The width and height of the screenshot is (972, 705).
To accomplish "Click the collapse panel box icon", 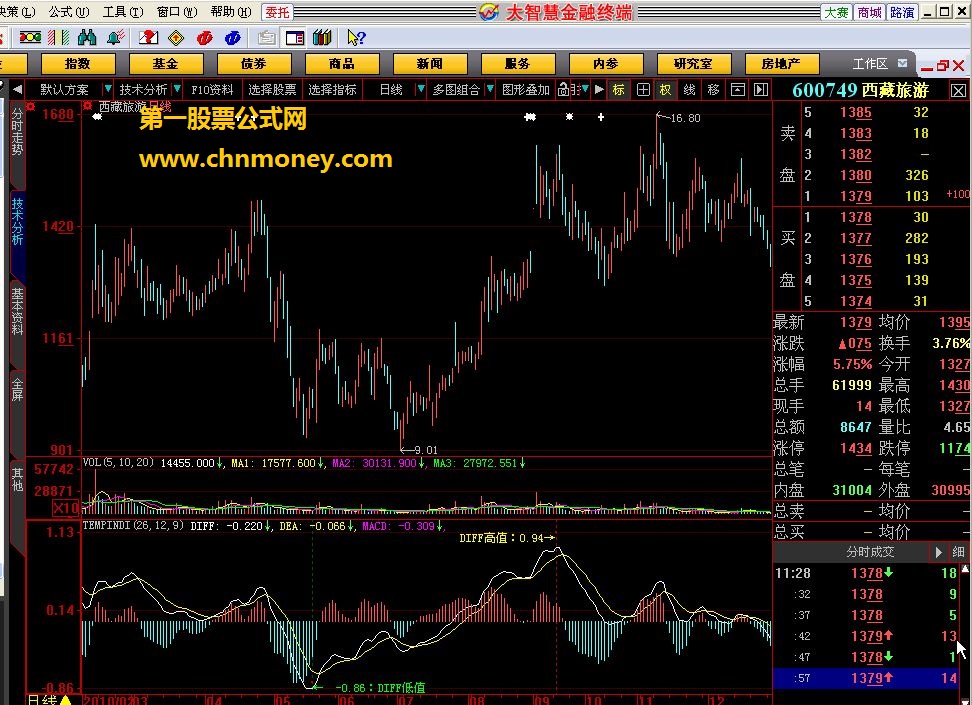I will tap(738, 90).
